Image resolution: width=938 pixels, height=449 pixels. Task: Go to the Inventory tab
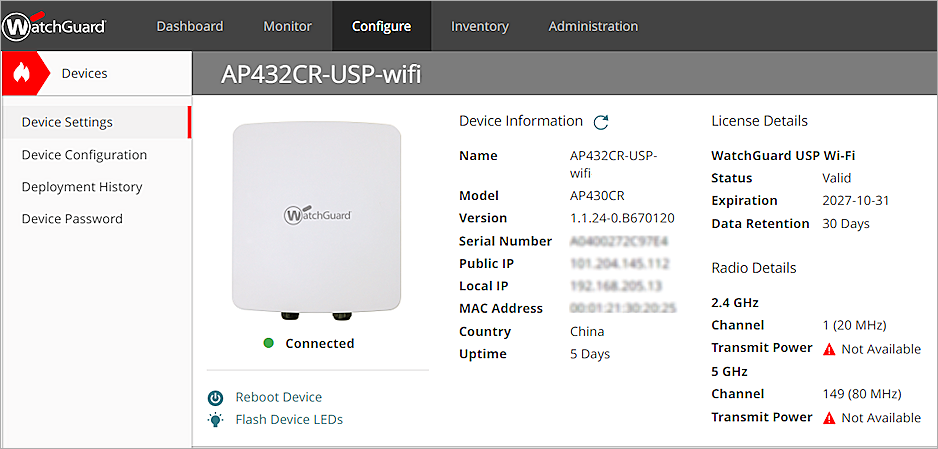(479, 26)
